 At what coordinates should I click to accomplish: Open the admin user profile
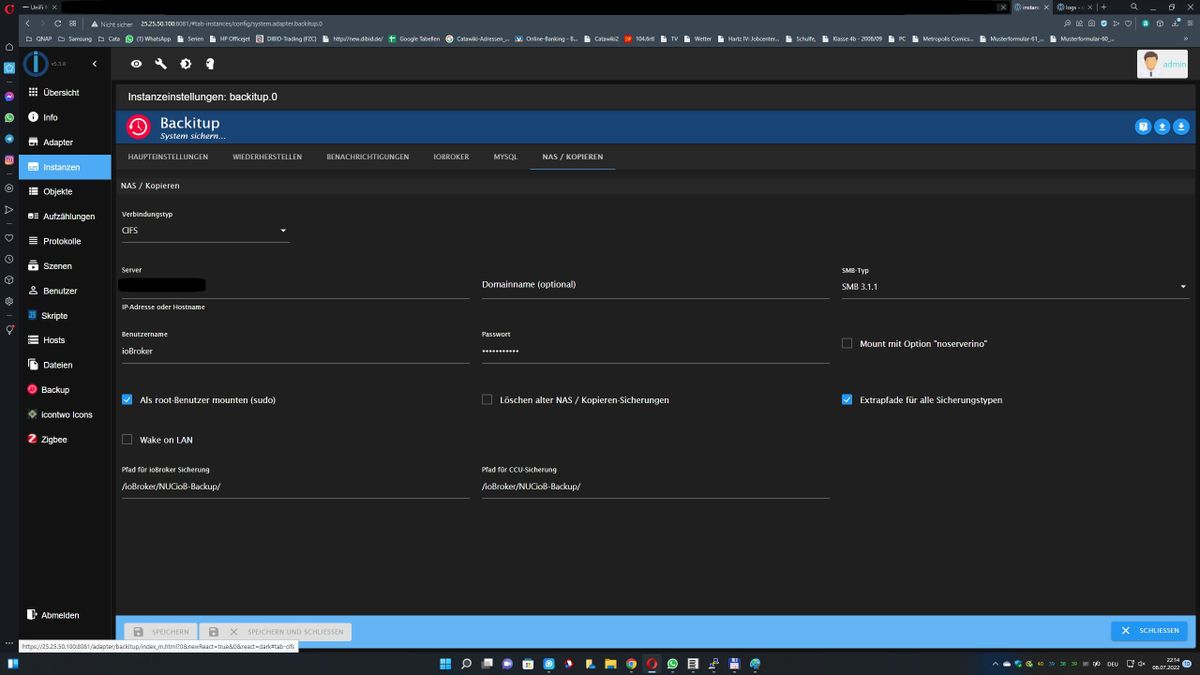[1162, 64]
